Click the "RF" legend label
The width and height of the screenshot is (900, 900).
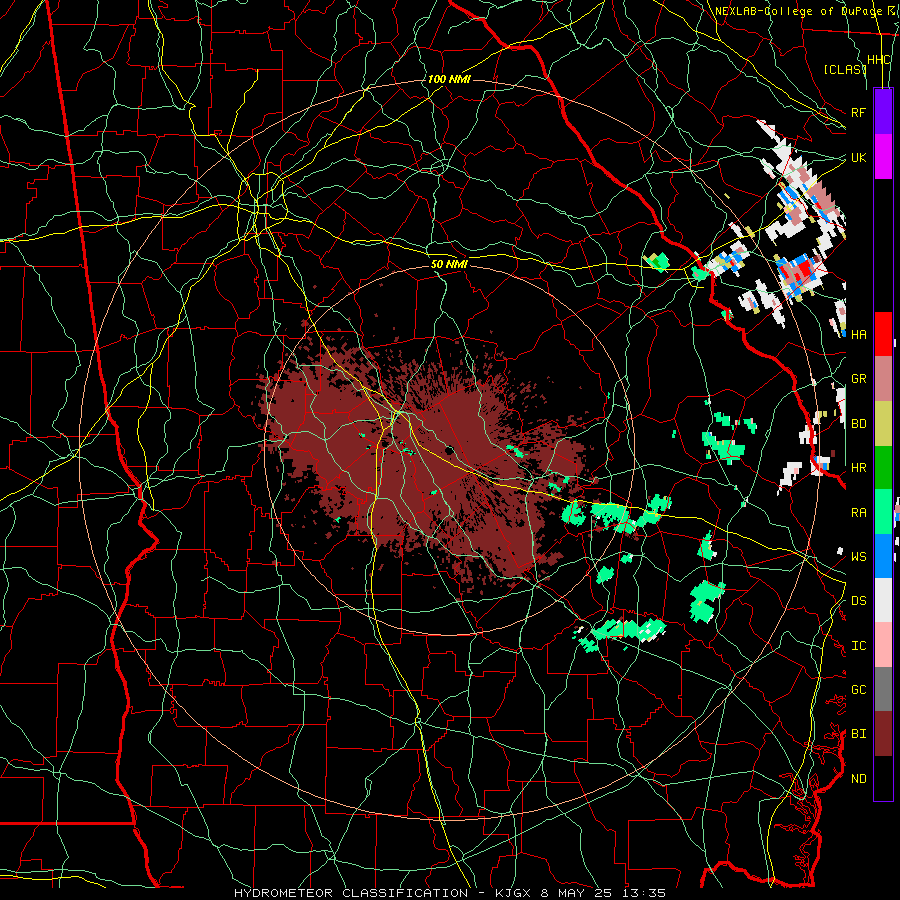pos(858,112)
